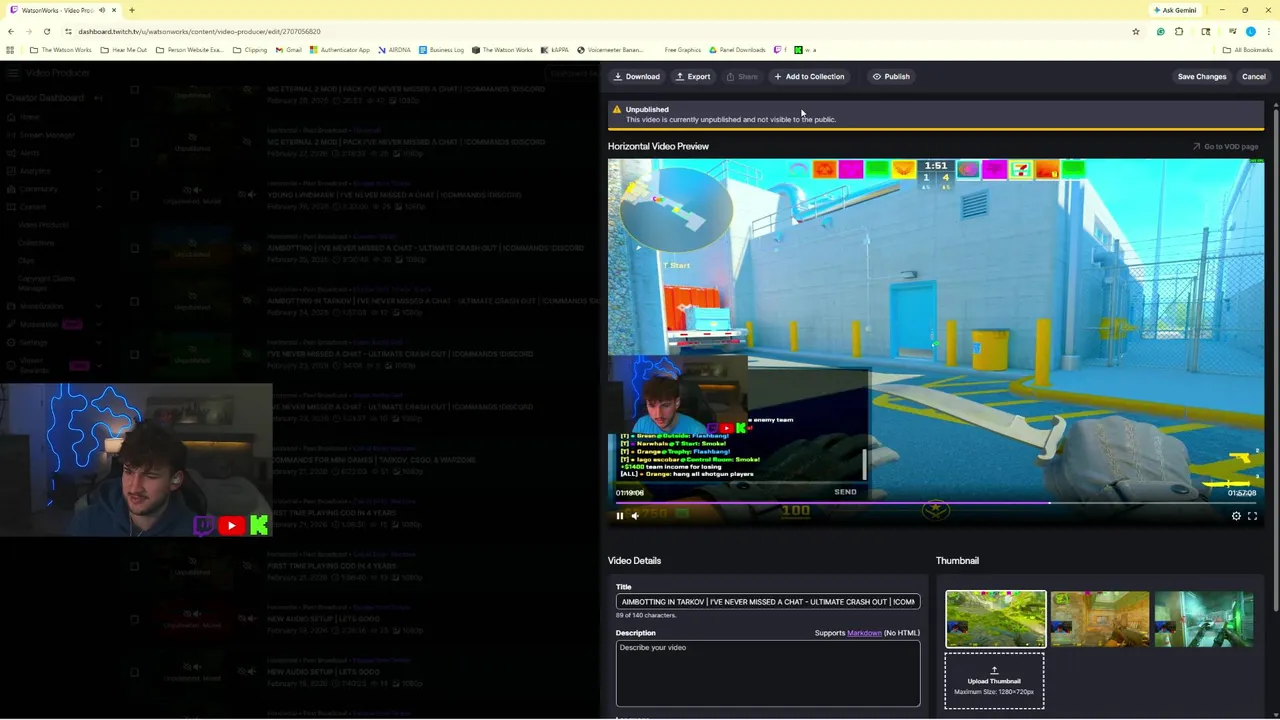Mute the video preview volume
The height and width of the screenshot is (720, 1280).
click(x=635, y=516)
